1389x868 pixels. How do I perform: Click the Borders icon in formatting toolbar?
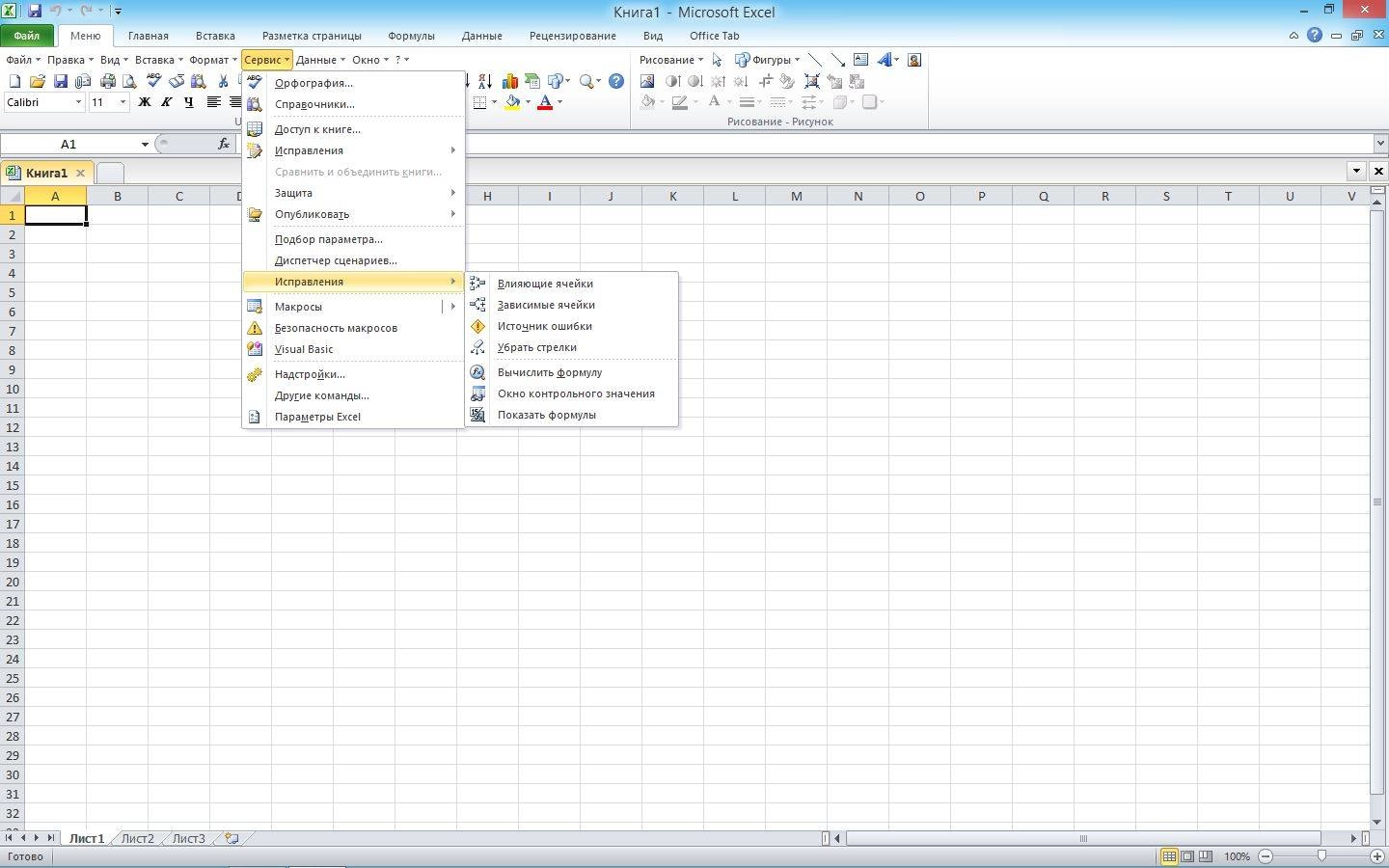coord(480,102)
